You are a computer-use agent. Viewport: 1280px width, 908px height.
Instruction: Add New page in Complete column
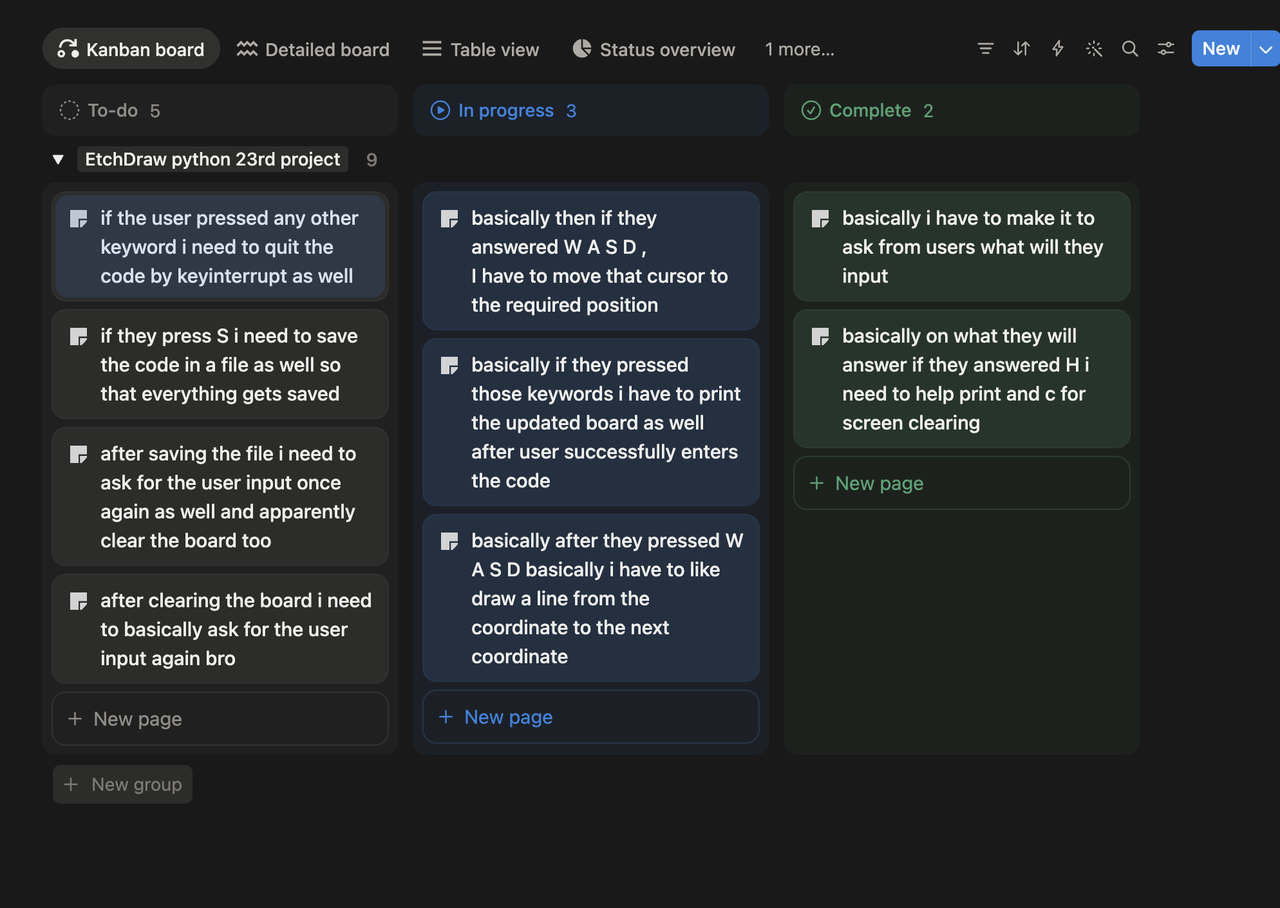(x=962, y=483)
